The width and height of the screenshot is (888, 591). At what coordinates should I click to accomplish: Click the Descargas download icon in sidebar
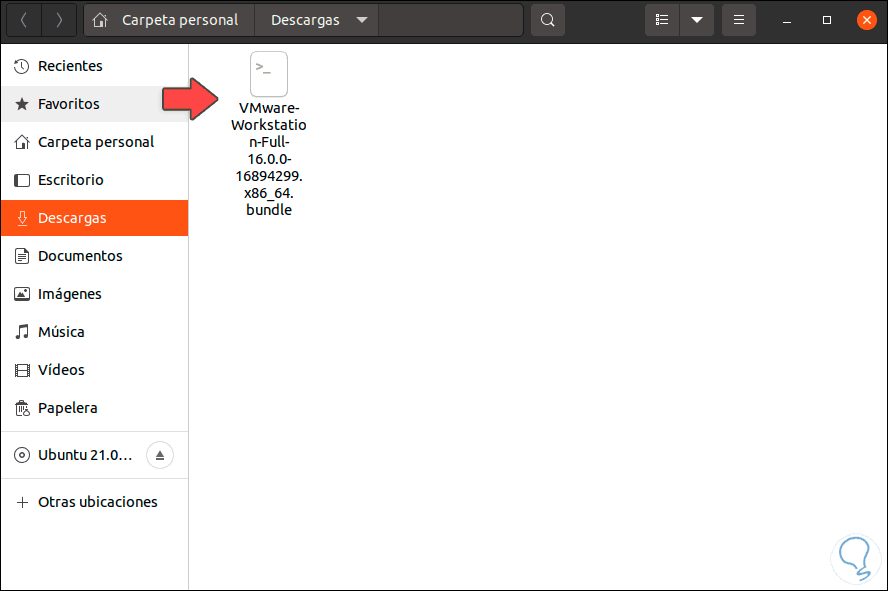22,218
